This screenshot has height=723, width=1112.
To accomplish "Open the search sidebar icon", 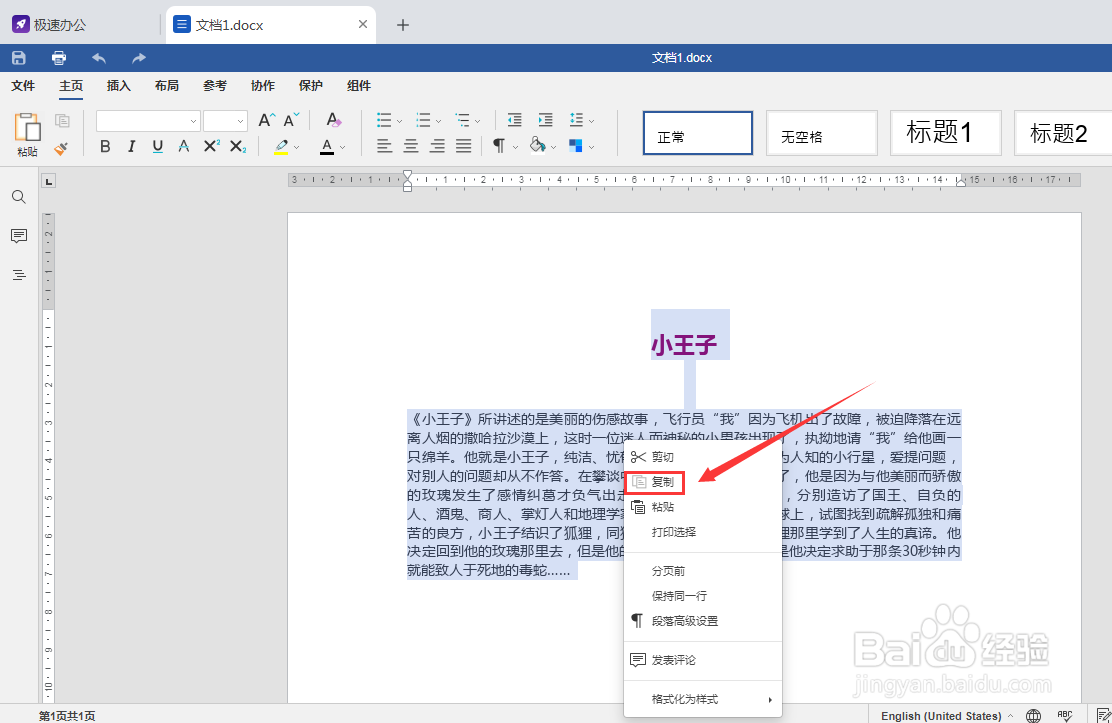I will [x=18, y=197].
